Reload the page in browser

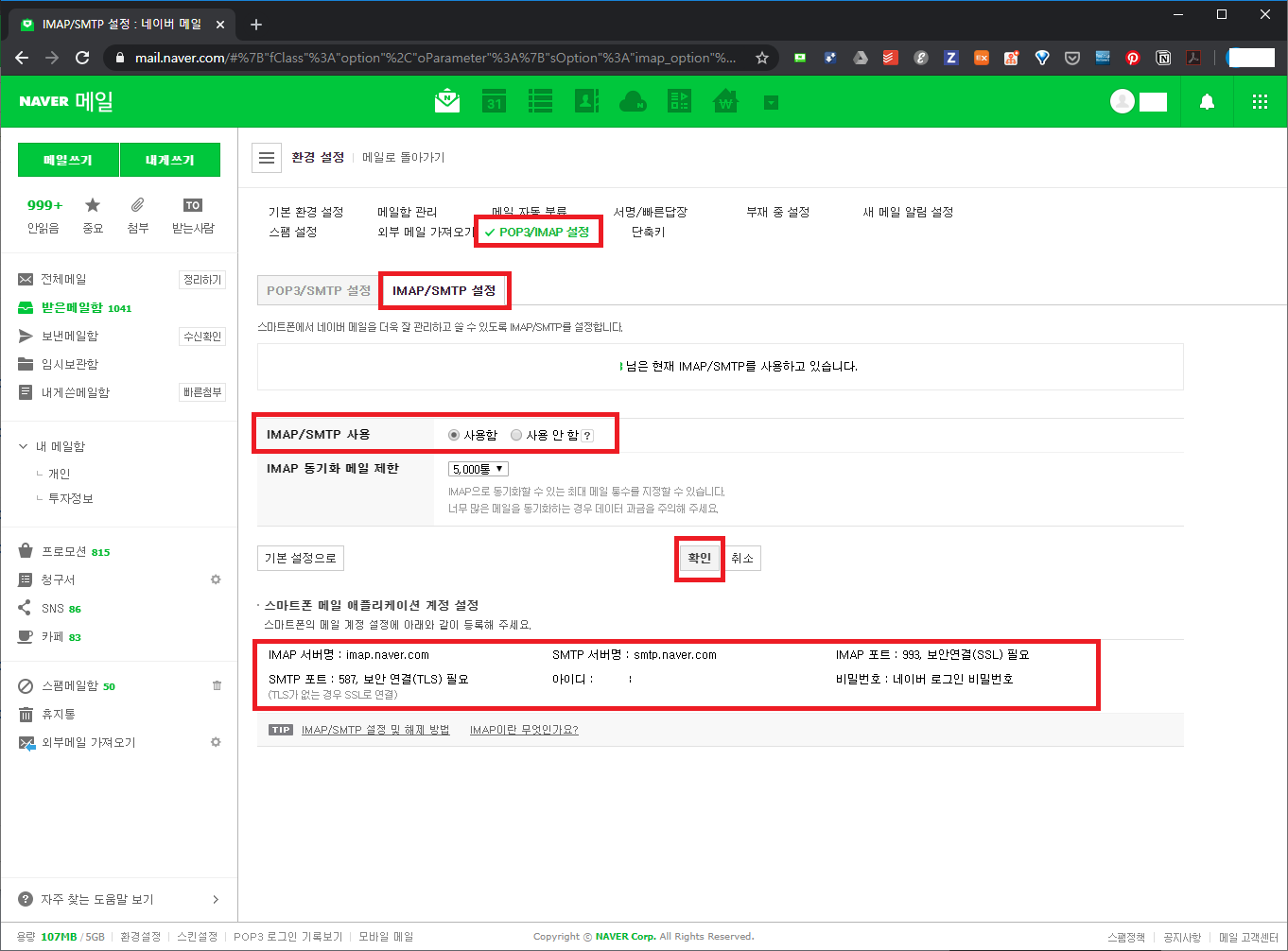82,58
